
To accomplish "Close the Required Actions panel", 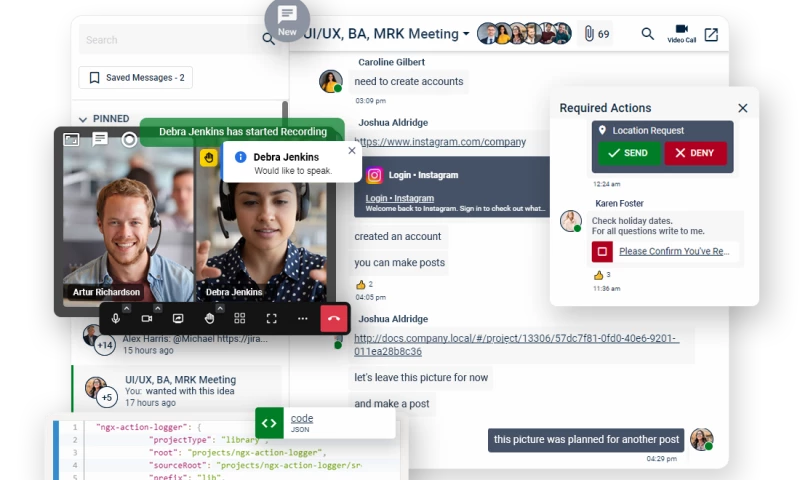I will [x=742, y=108].
